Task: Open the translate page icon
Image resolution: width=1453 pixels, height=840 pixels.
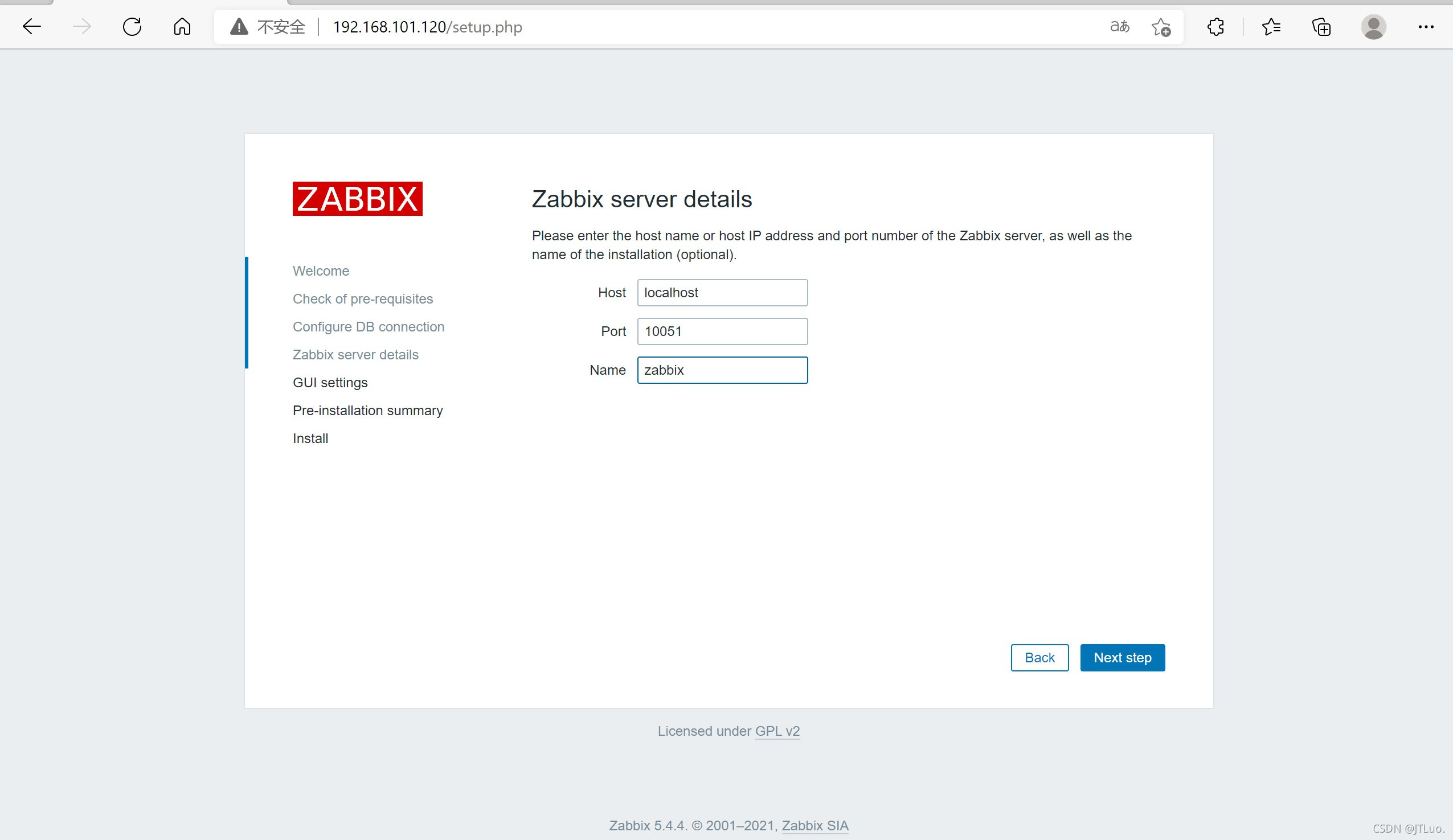Action: (1119, 27)
